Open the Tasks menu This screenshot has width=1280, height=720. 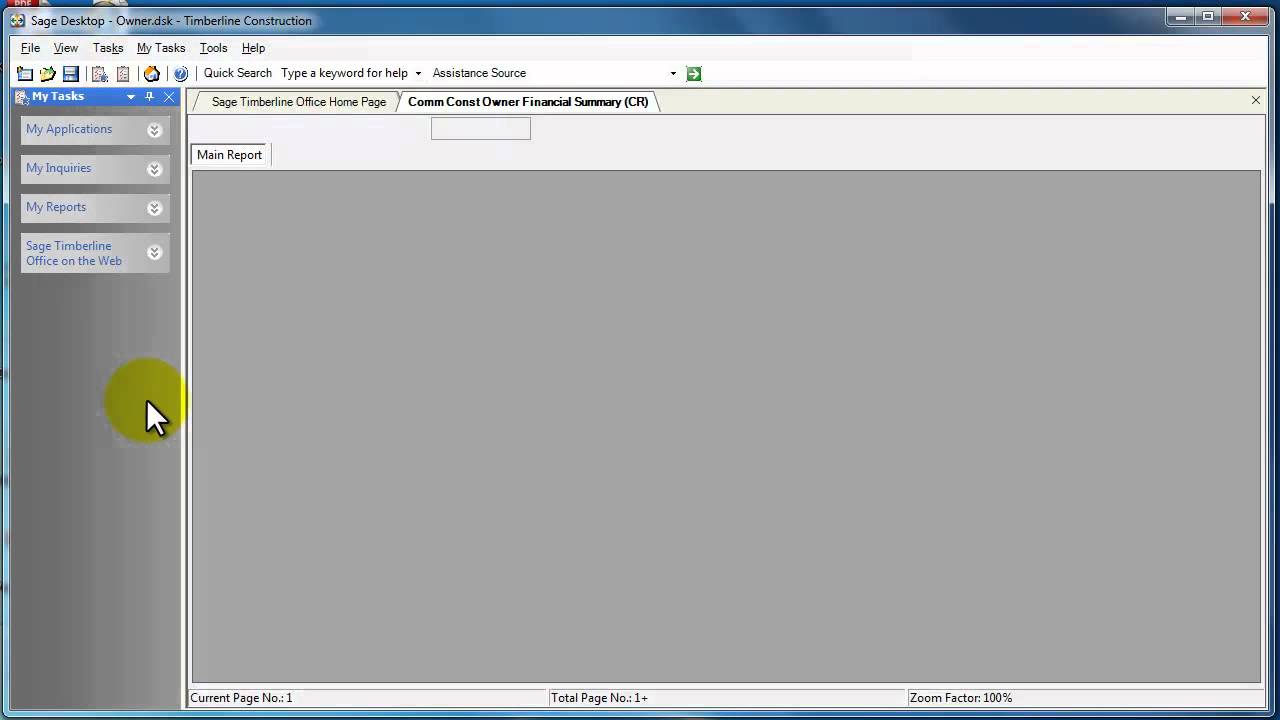pyautogui.click(x=108, y=48)
